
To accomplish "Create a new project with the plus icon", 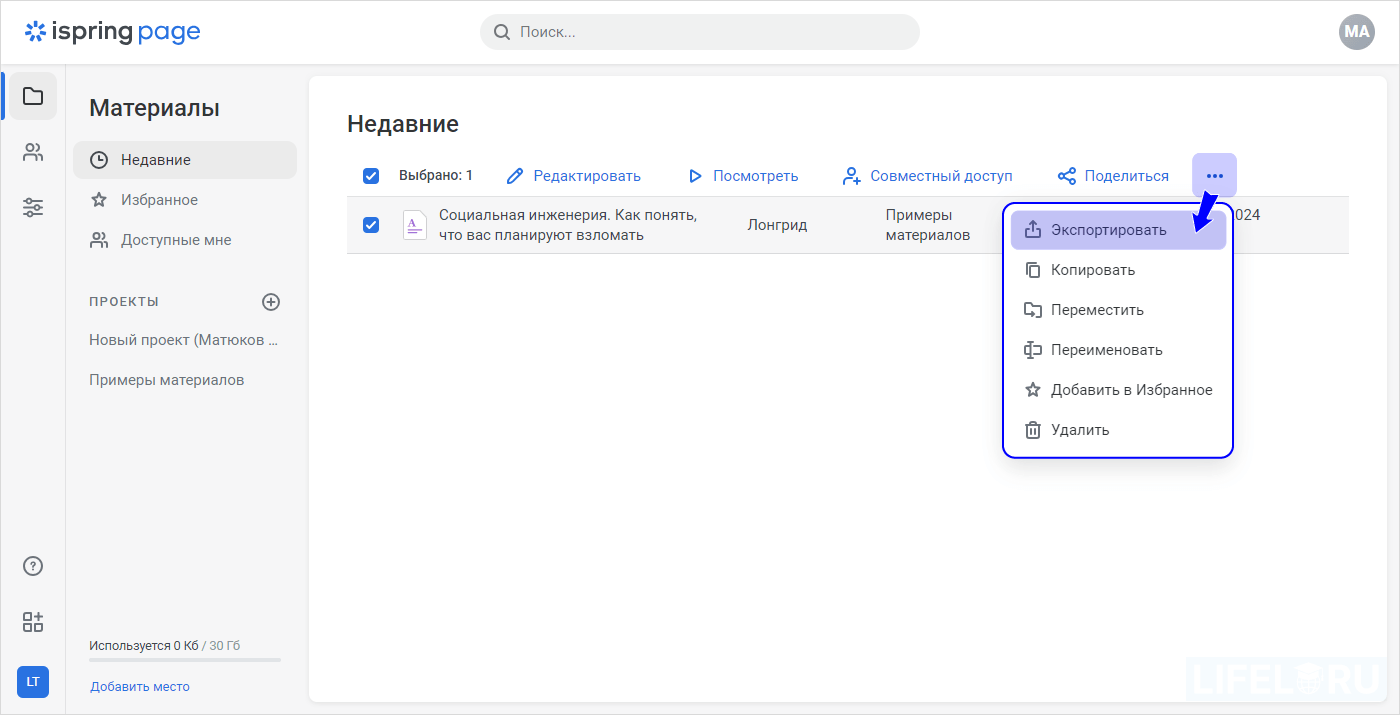I will 270,301.
